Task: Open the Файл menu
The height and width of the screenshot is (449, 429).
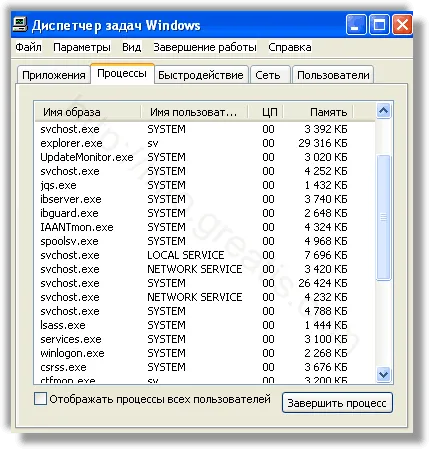Action: [29, 47]
